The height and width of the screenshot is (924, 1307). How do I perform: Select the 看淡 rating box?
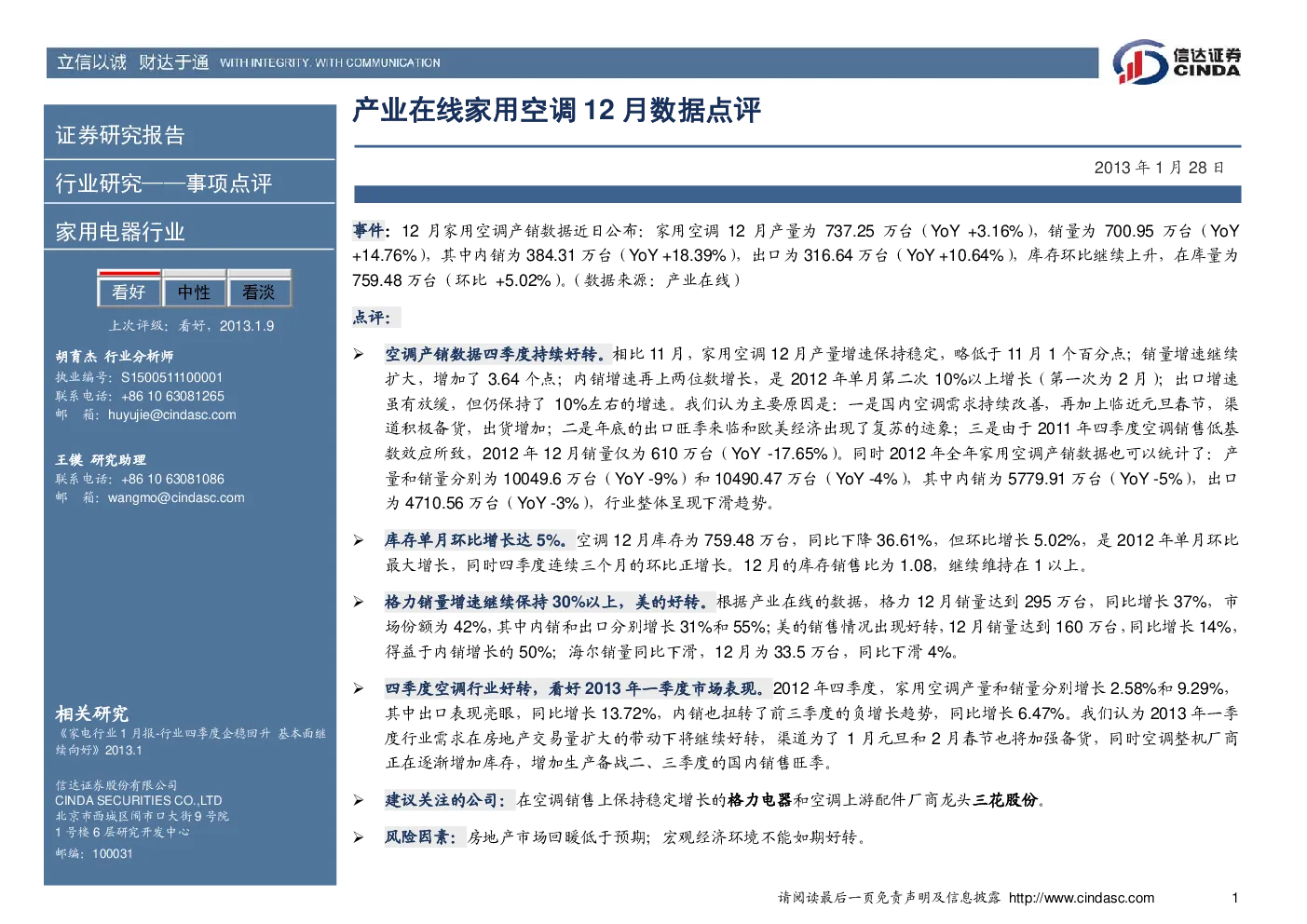tap(259, 292)
